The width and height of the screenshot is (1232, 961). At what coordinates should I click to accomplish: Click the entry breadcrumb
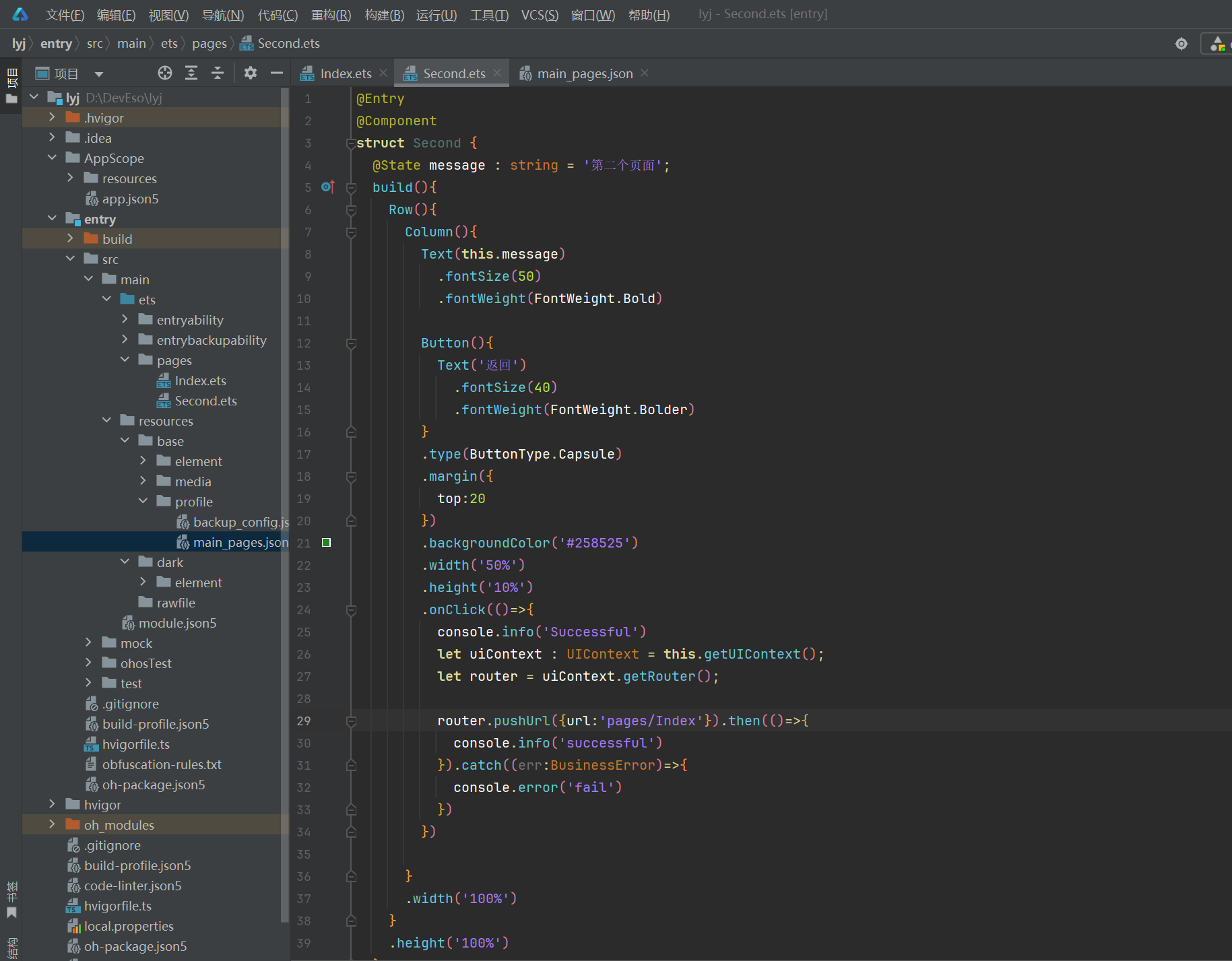click(x=56, y=44)
